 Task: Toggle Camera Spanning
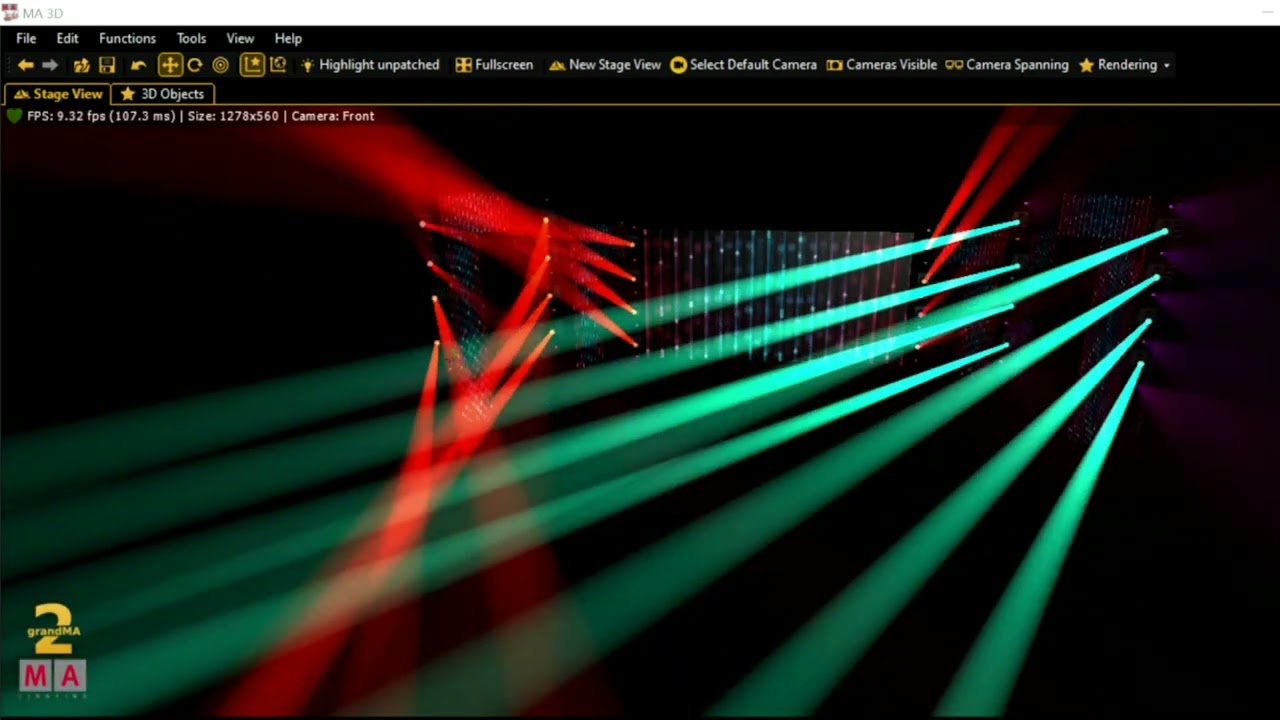1007,65
